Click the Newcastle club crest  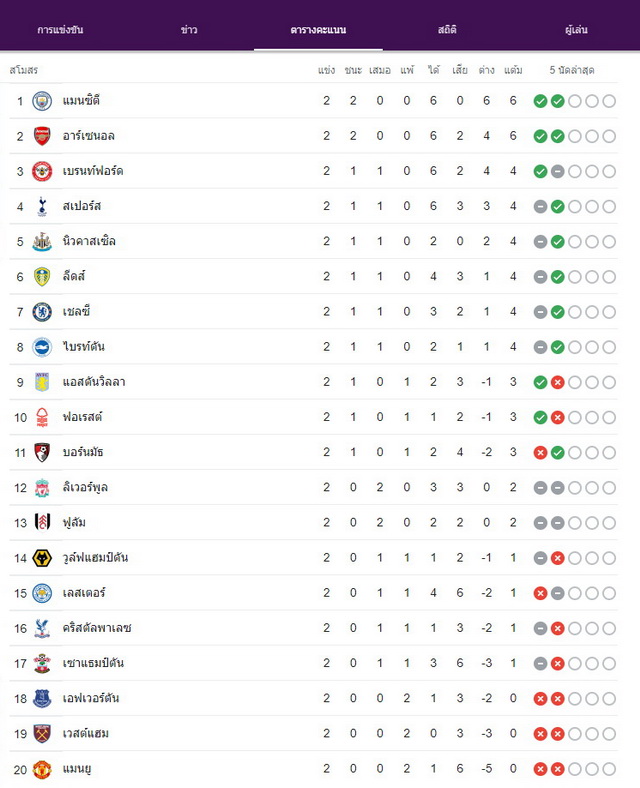(x=42, y=242)
